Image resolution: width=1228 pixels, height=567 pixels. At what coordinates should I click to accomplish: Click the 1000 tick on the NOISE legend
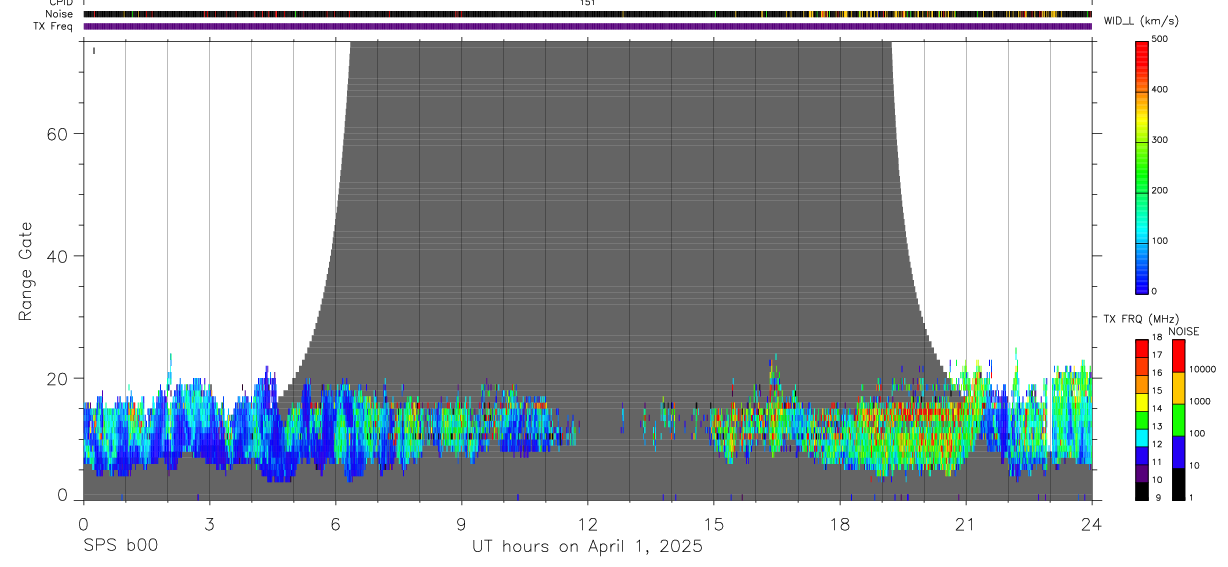1200,402
